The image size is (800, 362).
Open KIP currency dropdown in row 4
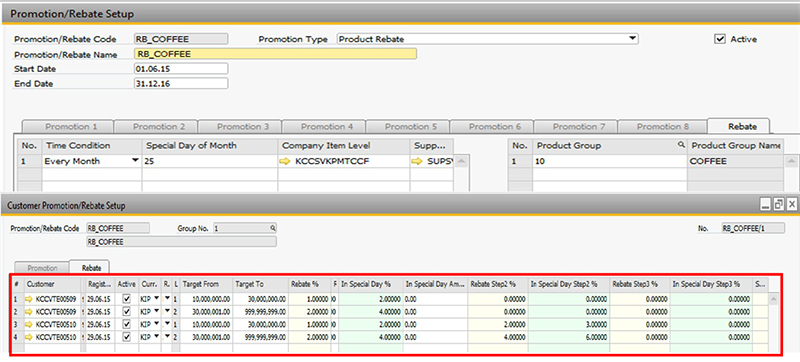[156, 337]
